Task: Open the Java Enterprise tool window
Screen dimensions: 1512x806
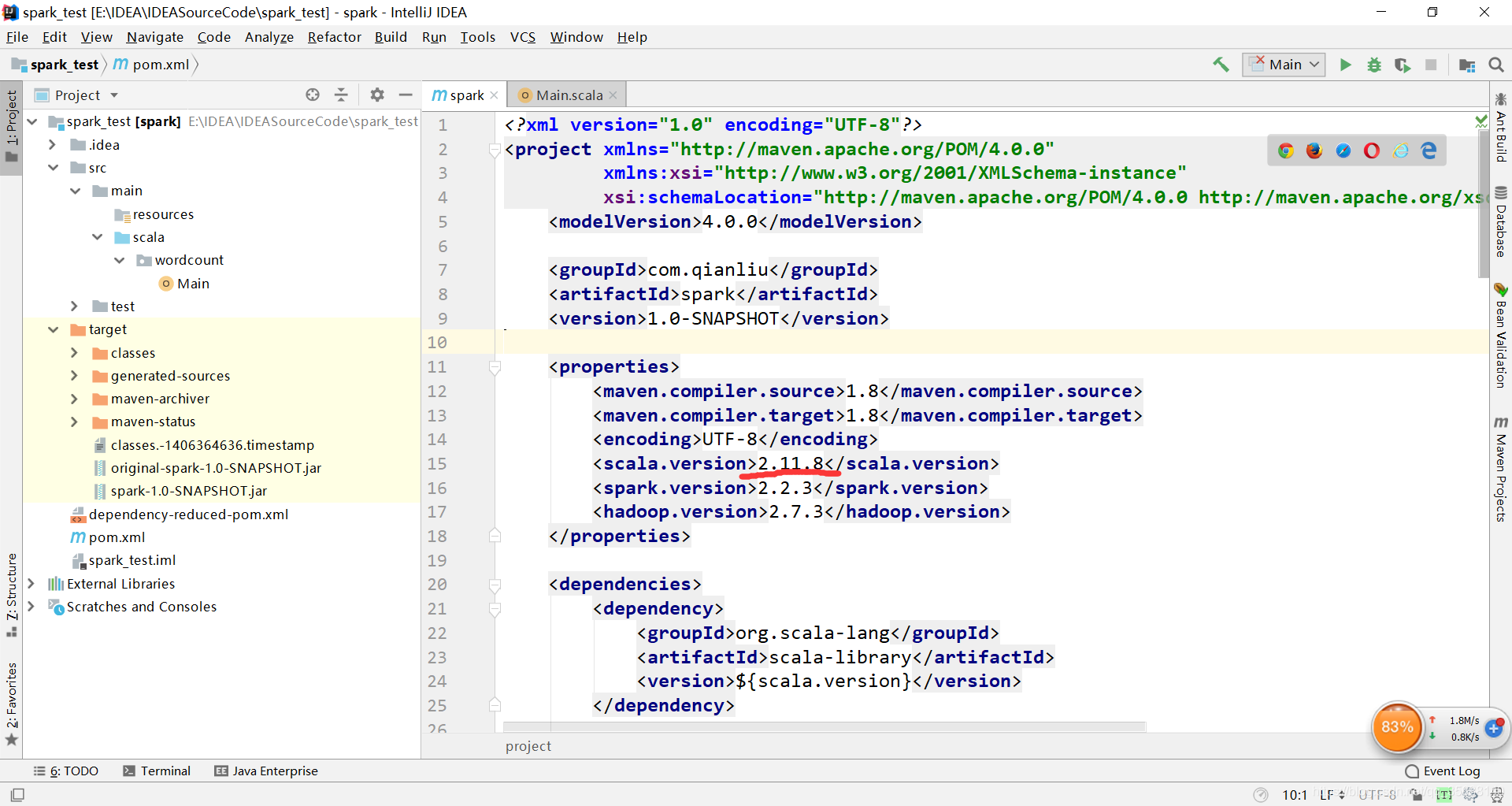Action: point(266,771)
